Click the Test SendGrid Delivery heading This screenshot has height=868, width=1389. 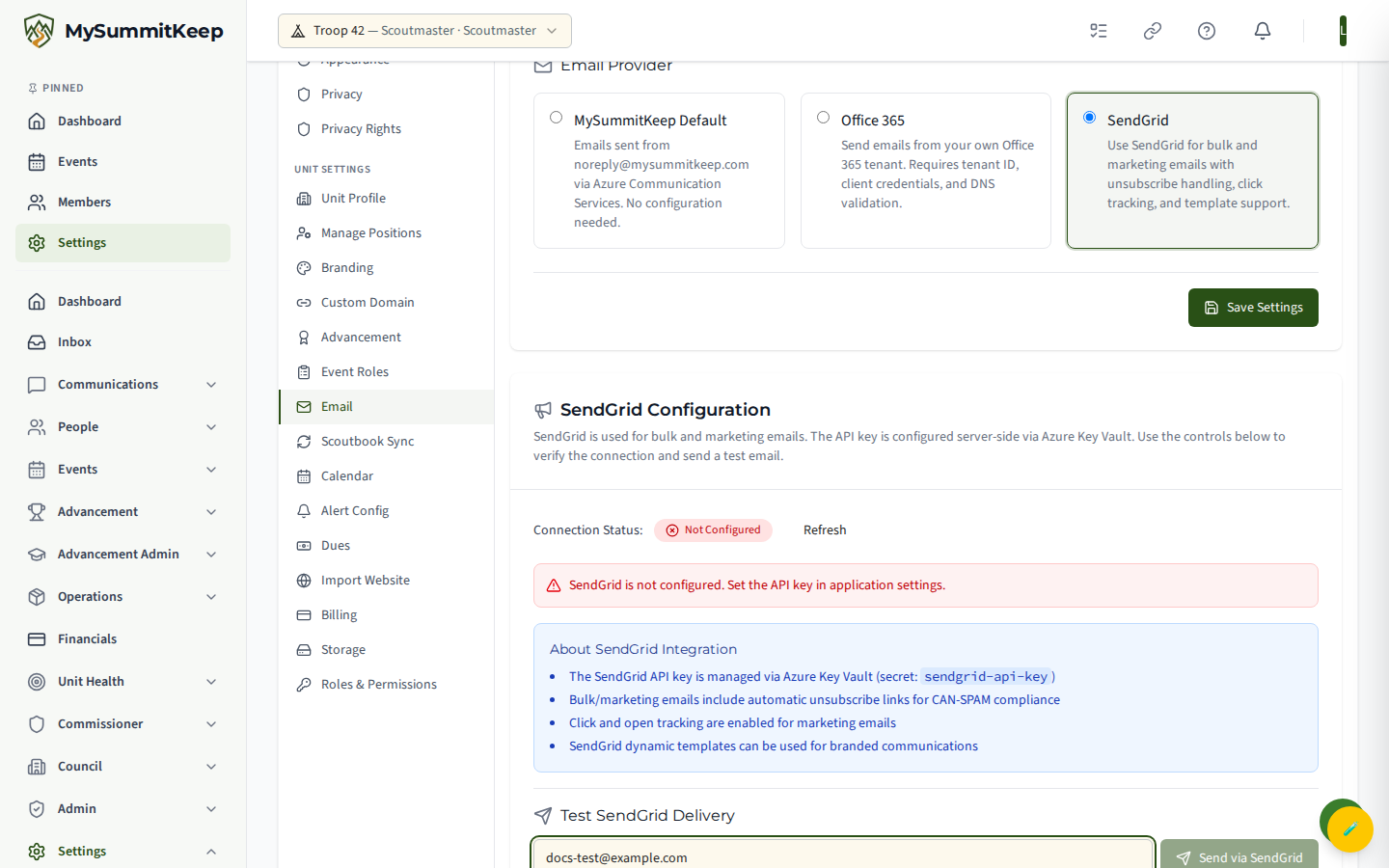pyautogui.click(x=647, y=816)
